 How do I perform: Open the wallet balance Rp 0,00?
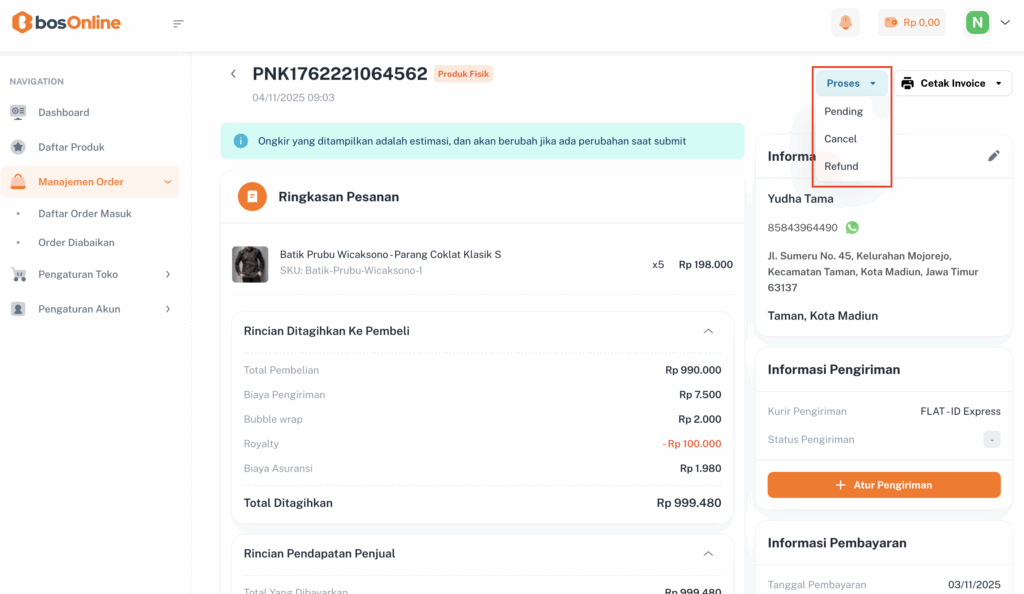pyautogui.click(x=911, y=22)
